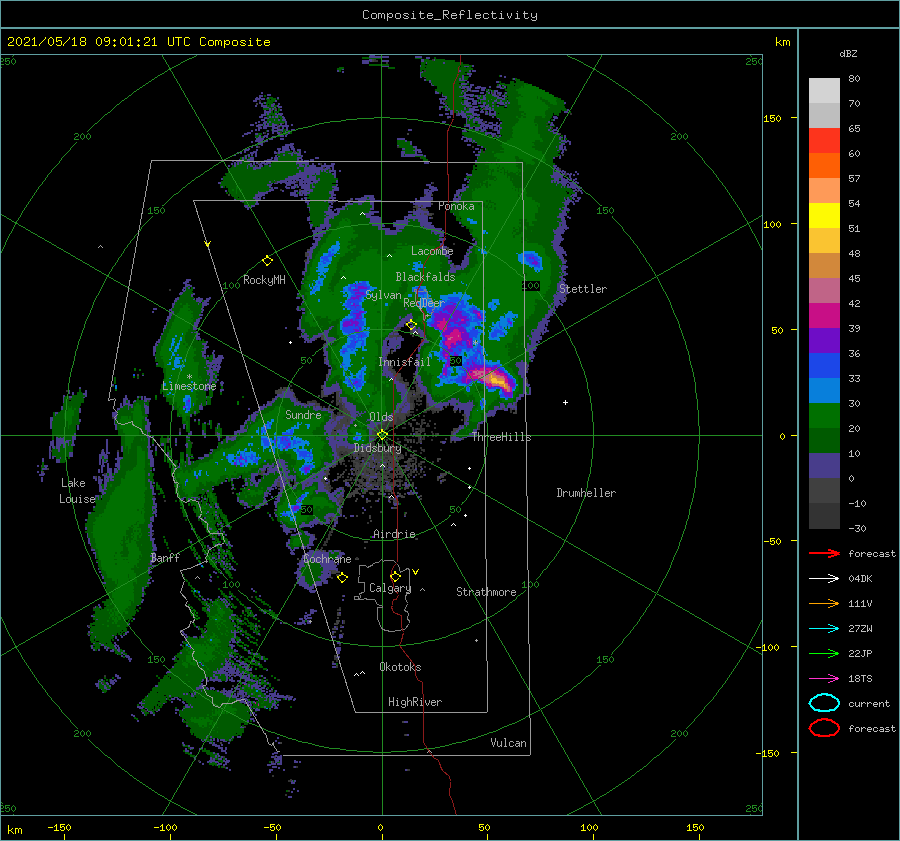Viewport: 900px width, 841px height.
Task: Select the Lake Louise label
Action: pyautogui.click(x=77, y=491)
